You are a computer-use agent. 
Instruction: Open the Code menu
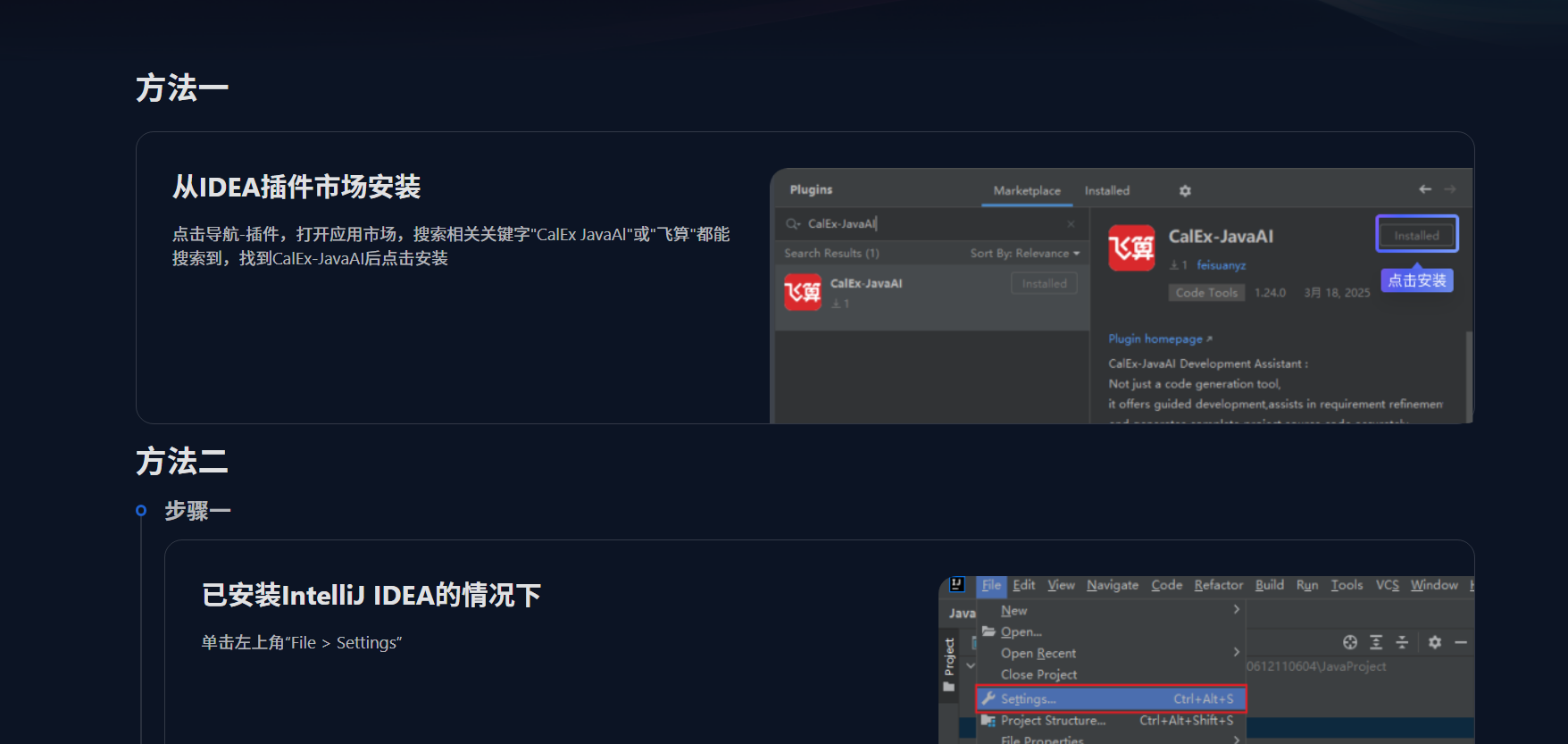(1166, 585)
